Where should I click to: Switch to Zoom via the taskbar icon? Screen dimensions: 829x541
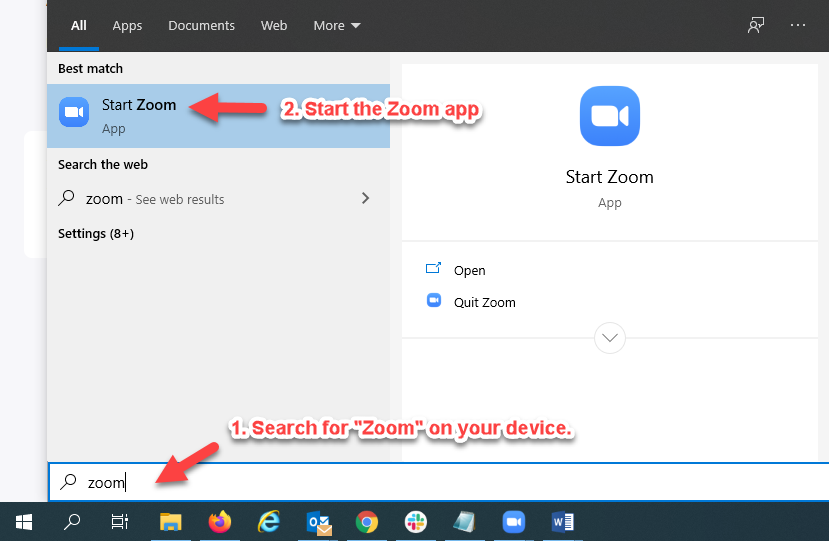tap(513, 522)
